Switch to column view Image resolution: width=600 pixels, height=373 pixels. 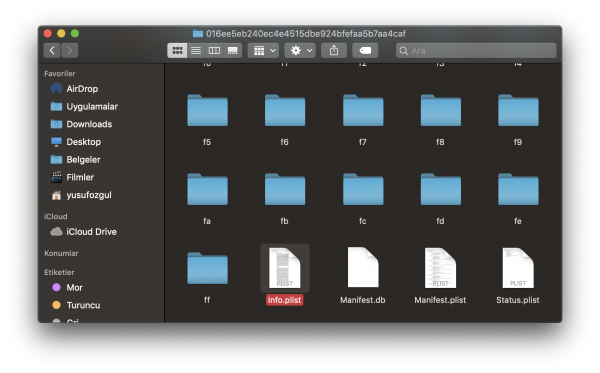[x=214, y=50]
